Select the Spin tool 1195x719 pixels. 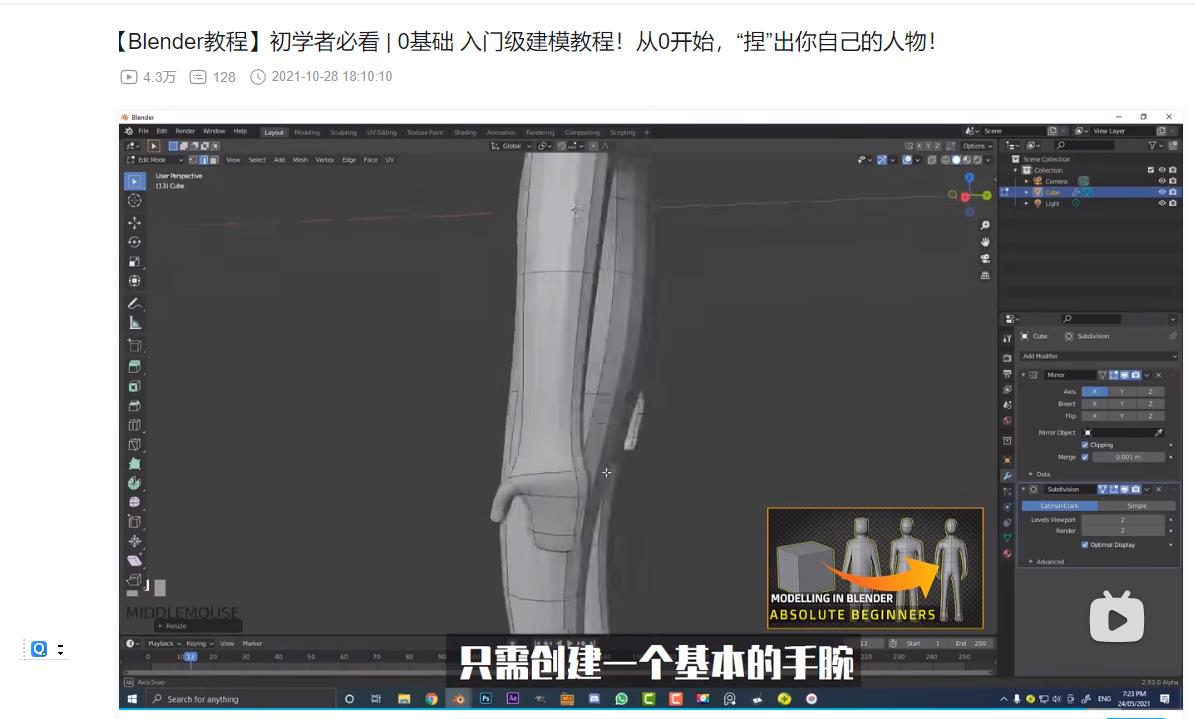(134, 483)
